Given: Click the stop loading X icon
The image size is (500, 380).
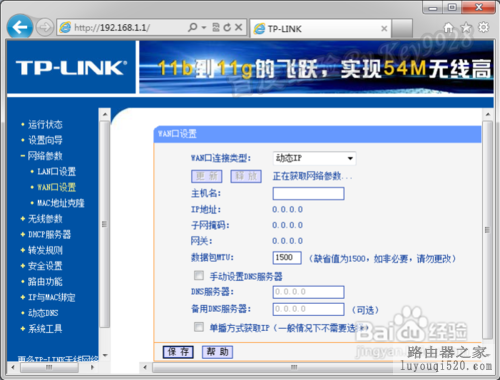Looking at the screenshot, I should click(238, 27).
